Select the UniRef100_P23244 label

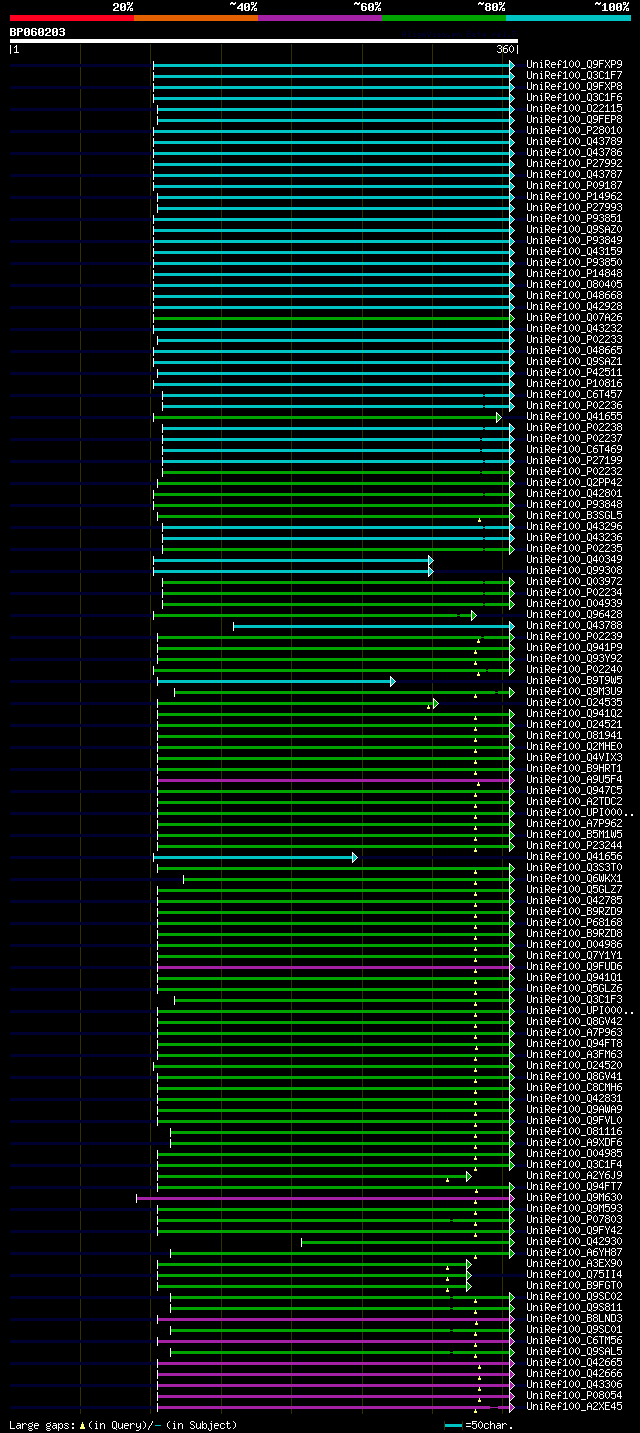coord(575,845)
